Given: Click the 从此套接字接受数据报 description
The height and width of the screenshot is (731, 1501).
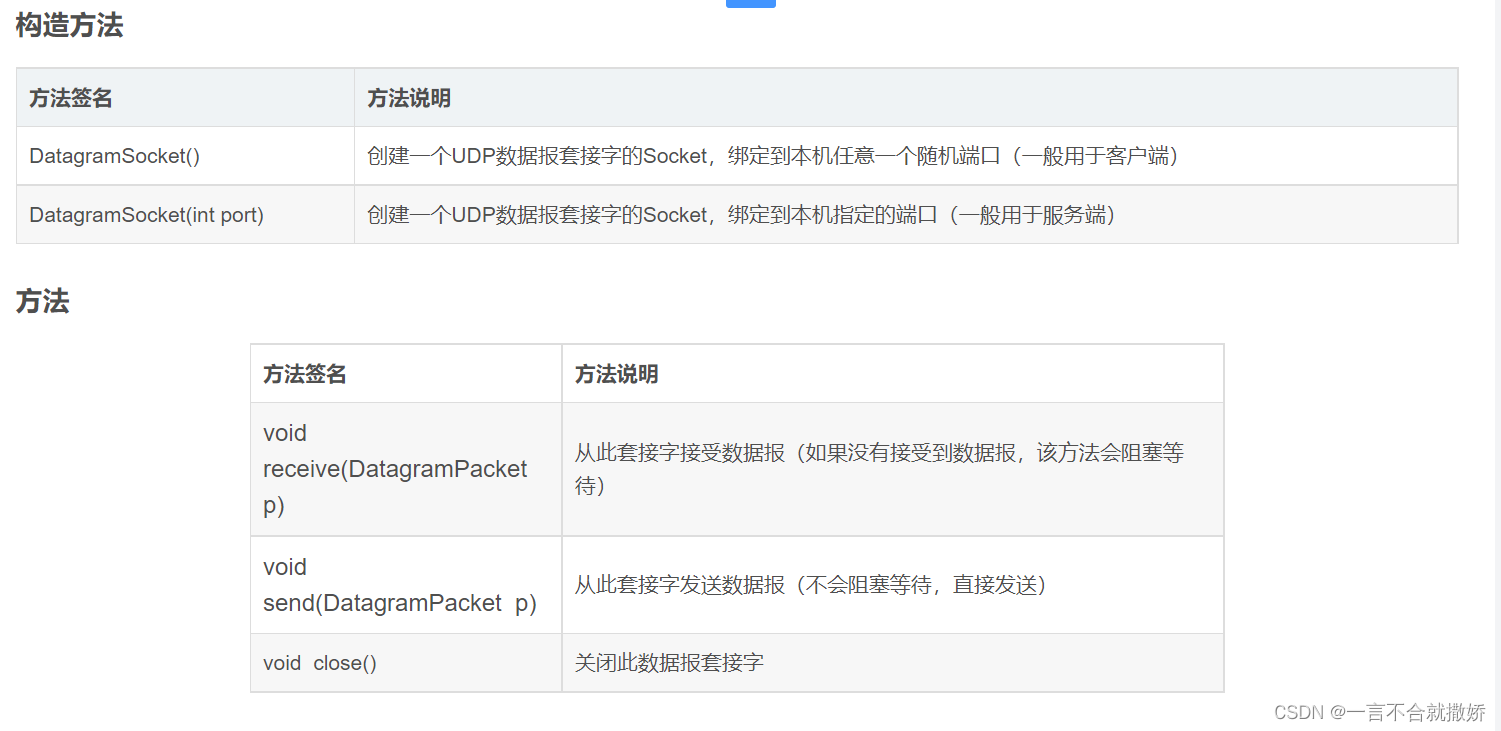Looking at the screenshot, I should [x=879, y=469].
